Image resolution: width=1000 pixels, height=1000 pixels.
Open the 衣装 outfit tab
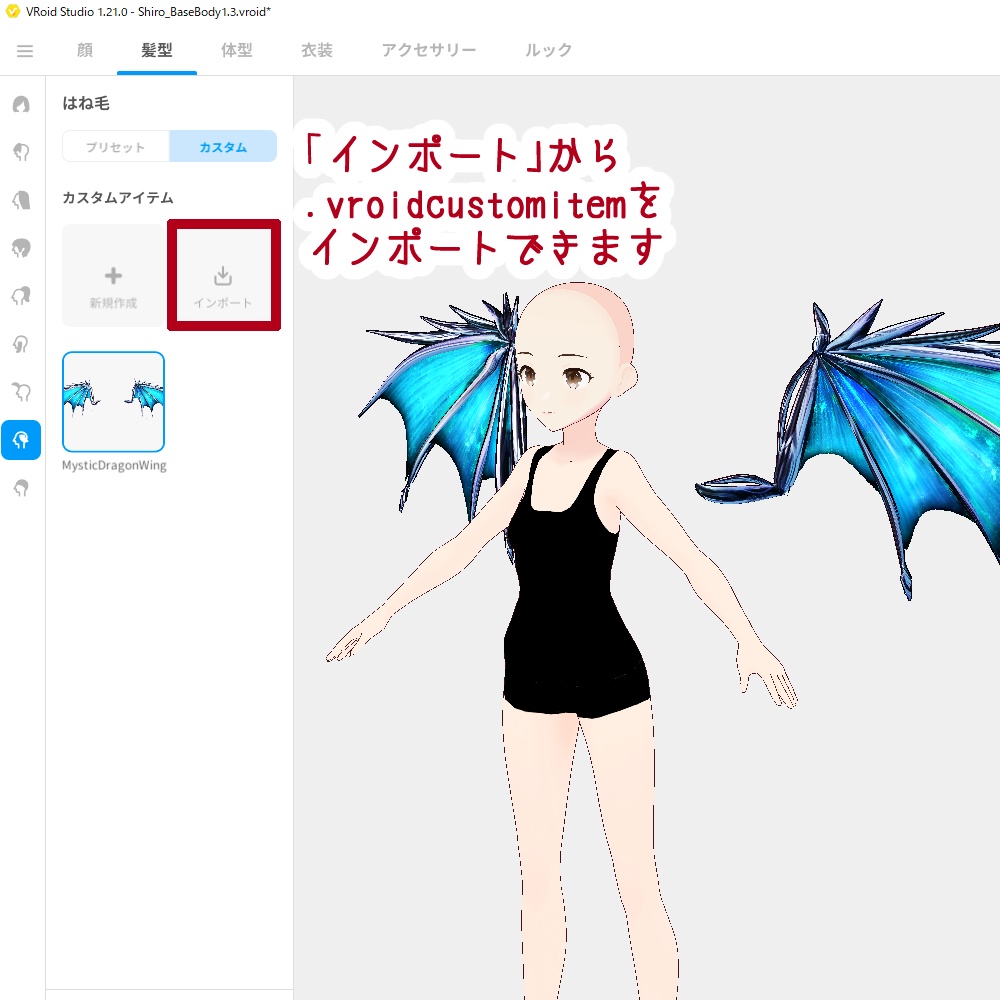pos(315,50)
